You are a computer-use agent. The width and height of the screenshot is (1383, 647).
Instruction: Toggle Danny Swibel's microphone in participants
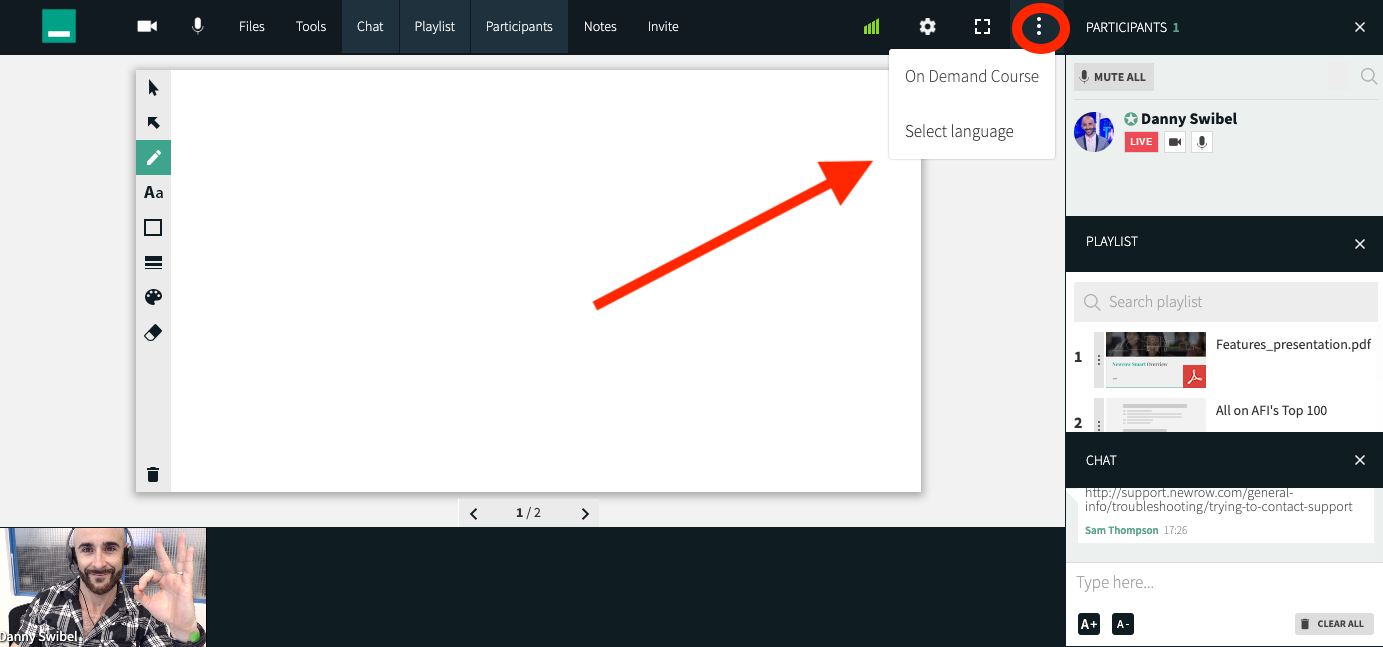click(1203, 142)
